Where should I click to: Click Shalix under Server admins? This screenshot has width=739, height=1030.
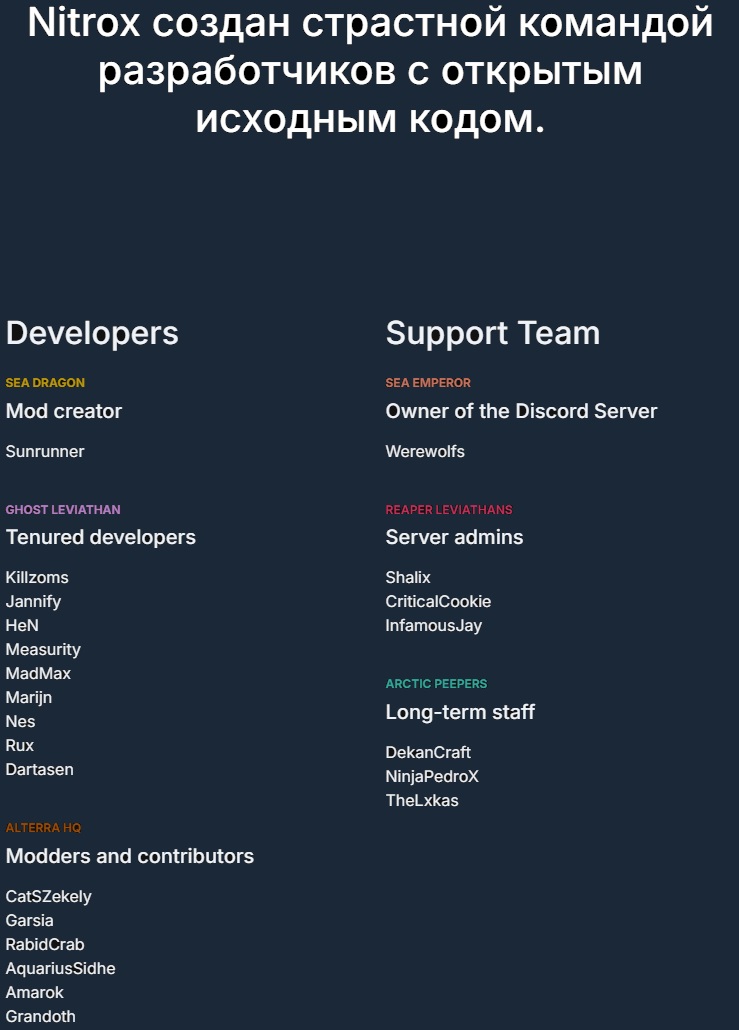tap(408, 577)
